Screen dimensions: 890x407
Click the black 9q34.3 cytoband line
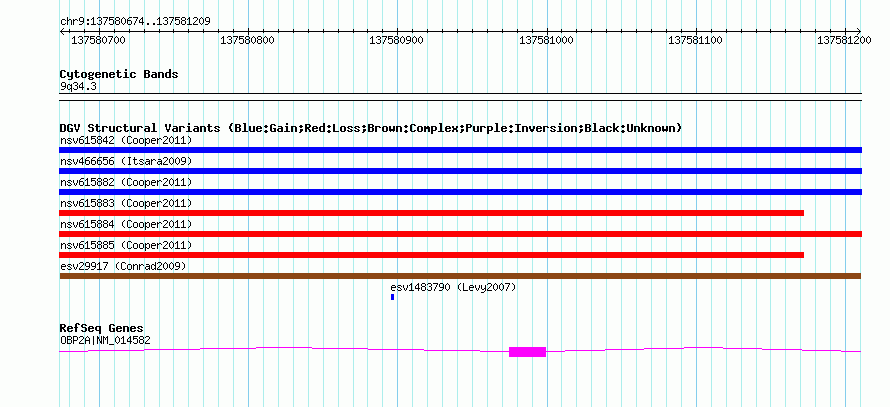pyautogui.click(x=460, y=97)
